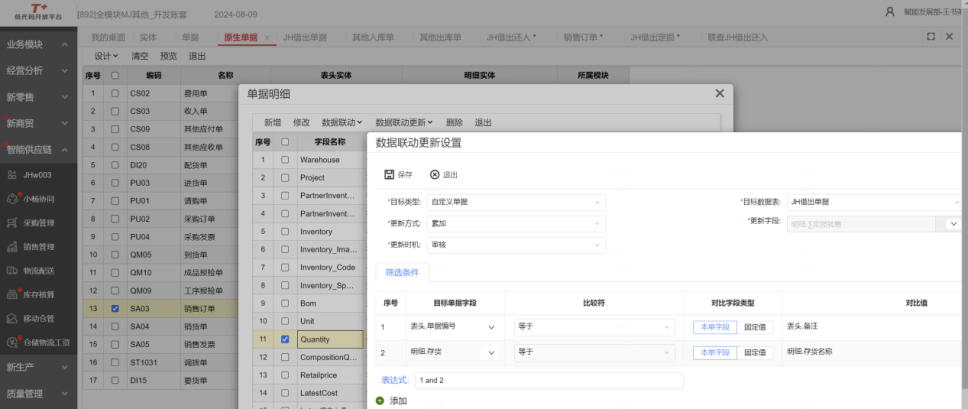The image size is (968, 409).
Task: Open the 小畅协同 sidebar icon
Action: pos(12,199)
